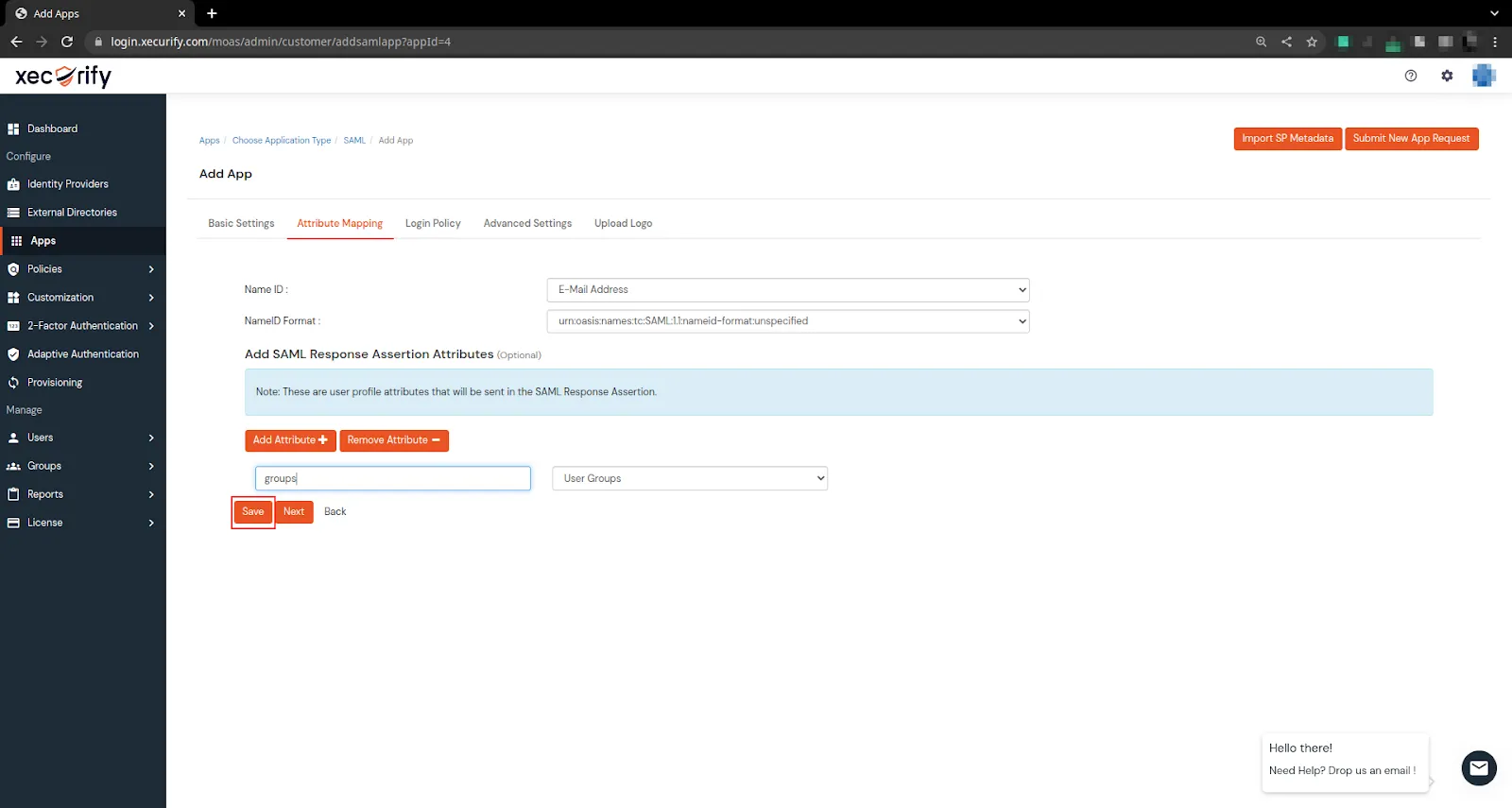Click the Users person icon
Screen dimensions: 1512x808
[13, 438]
